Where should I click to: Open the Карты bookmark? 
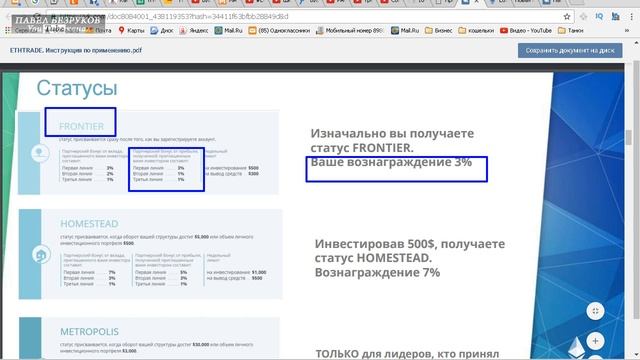click(131, 31)
